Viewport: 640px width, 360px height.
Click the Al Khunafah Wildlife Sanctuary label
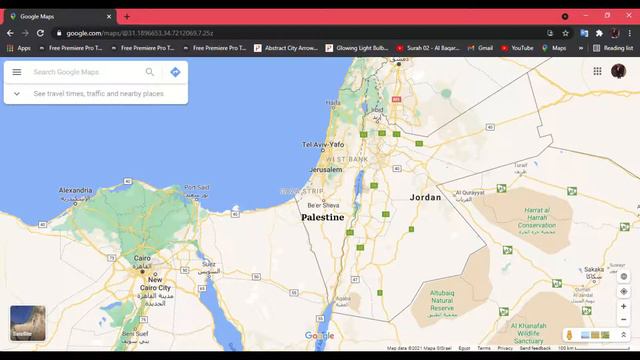click(x=529, y=333)
